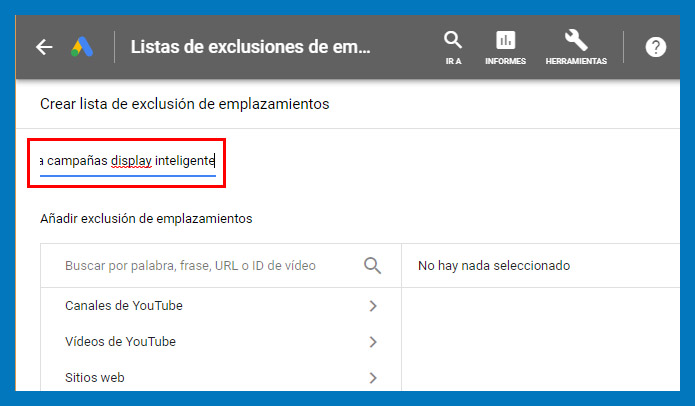Open the Herramientas wrench menu

click(576, 48)
